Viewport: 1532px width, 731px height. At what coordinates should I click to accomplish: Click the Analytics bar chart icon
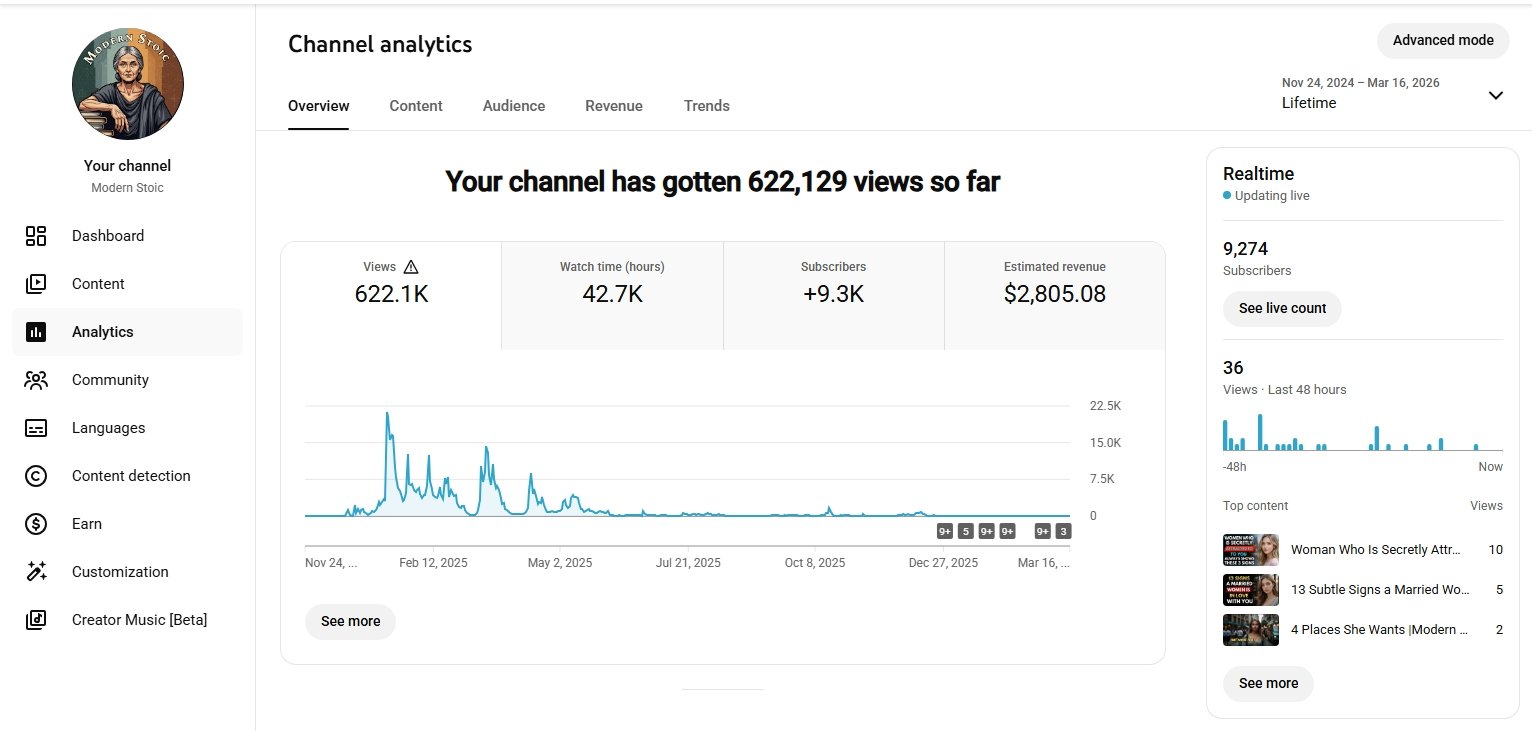pyautogui.click(x=36, y=332)
